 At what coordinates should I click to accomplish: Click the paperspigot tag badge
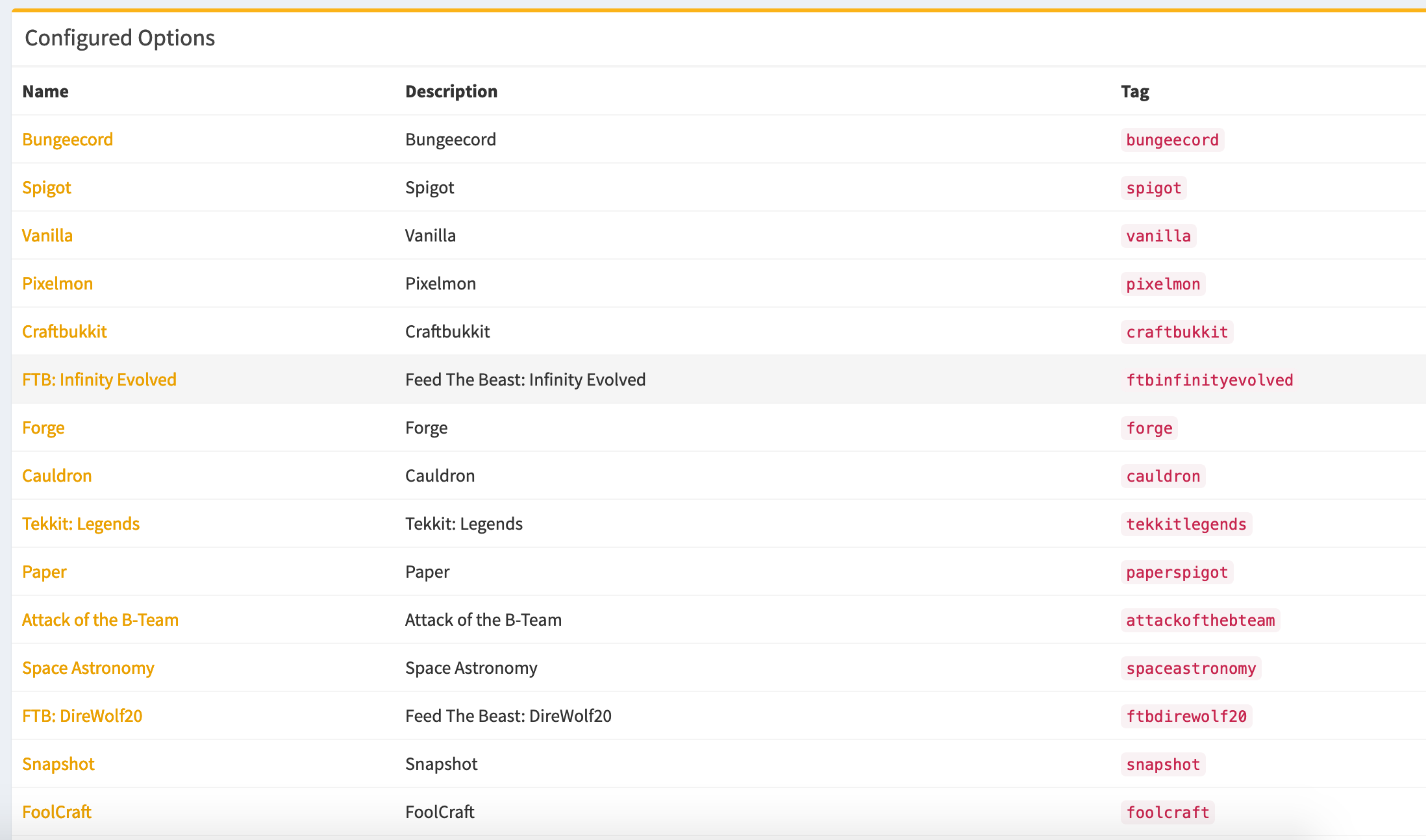[x=1177, y=573]
